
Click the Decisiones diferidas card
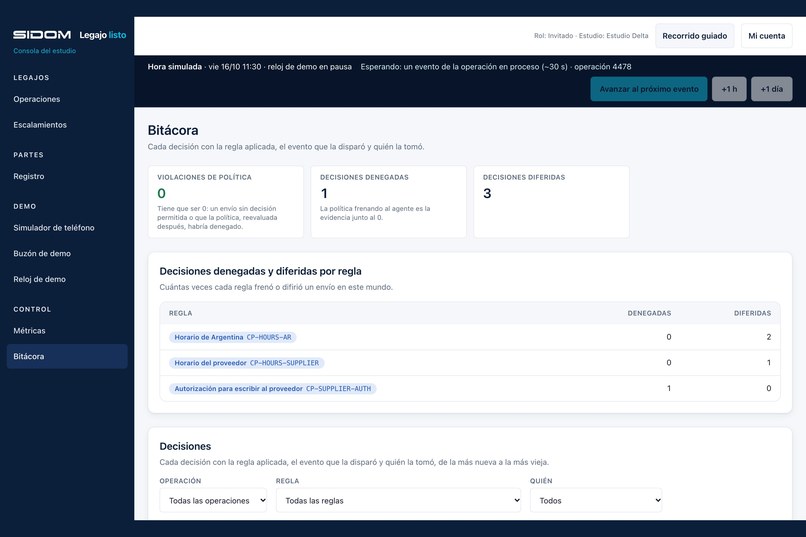552,201
